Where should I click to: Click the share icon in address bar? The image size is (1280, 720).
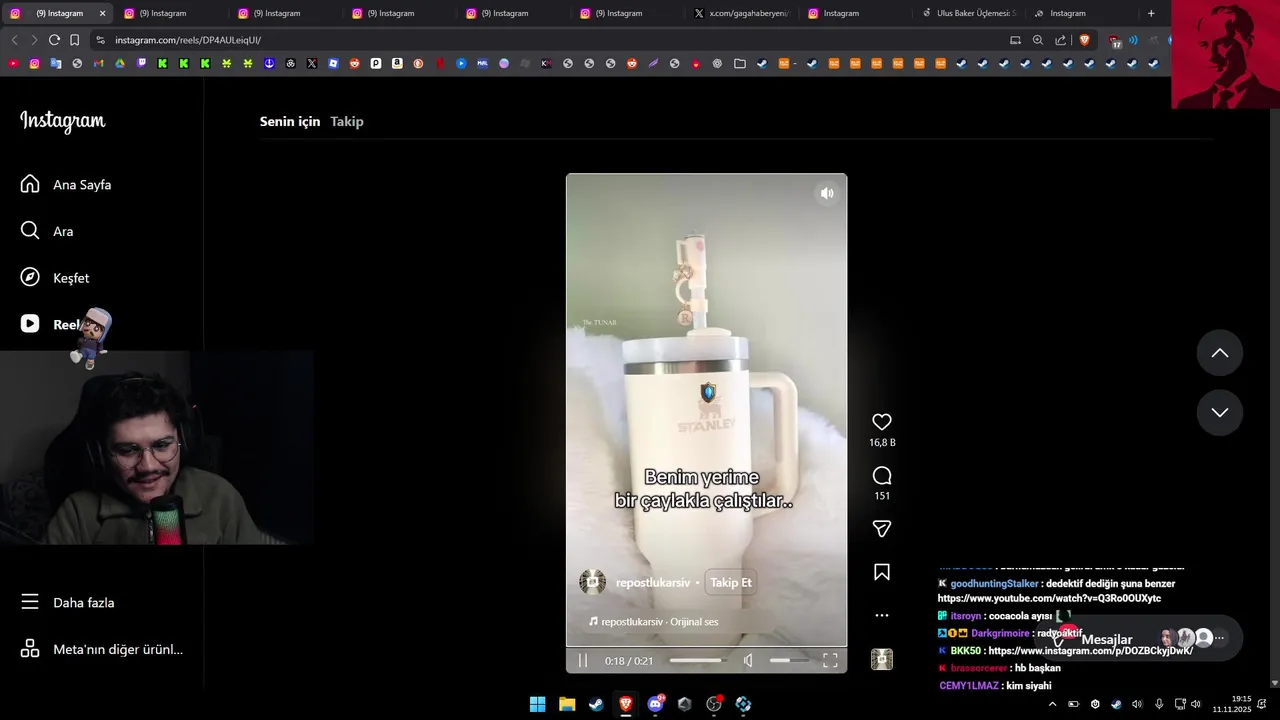pos(1060,40)
